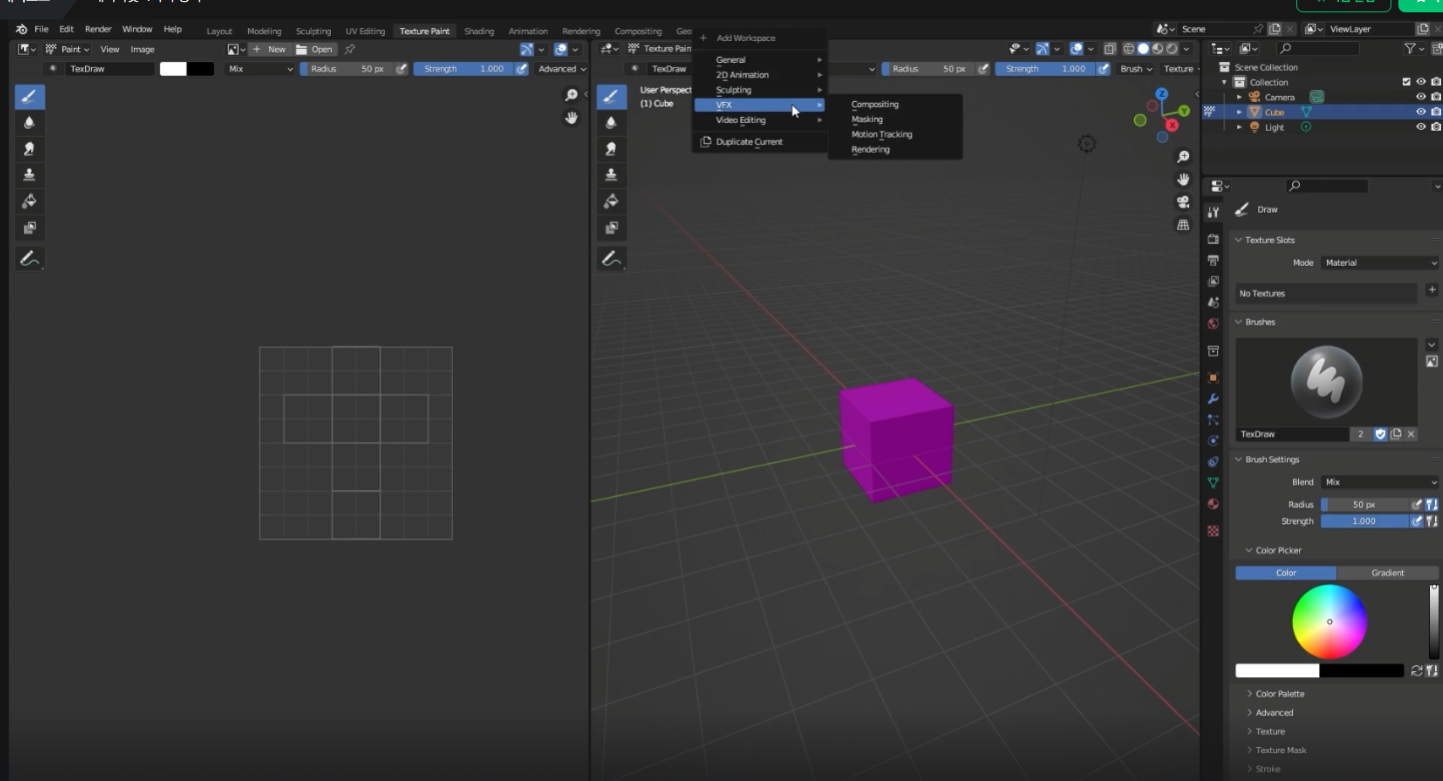Click the pin icon in image editor header
This screenshot has height=781, width=1443.
tap(350, 49)
